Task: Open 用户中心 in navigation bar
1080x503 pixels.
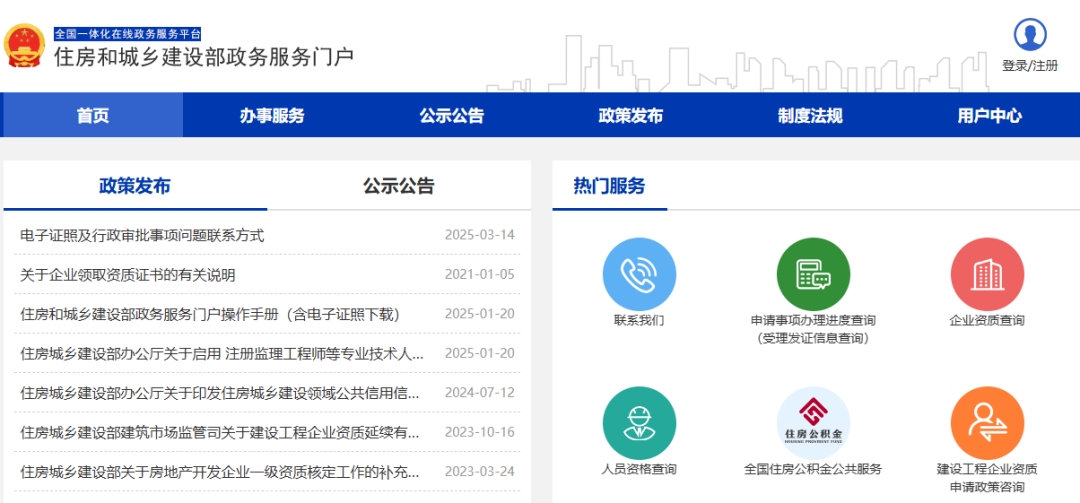Action: coord(989,115)
